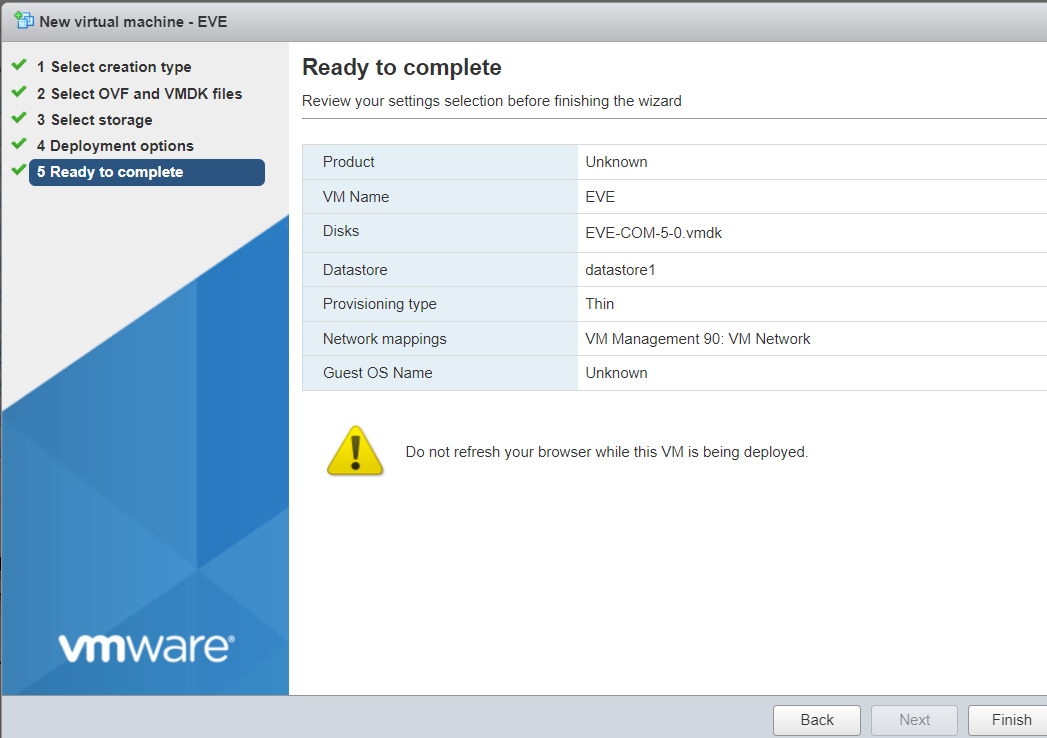
Task: Click the Back button
Action: click(x=816, y=720)
